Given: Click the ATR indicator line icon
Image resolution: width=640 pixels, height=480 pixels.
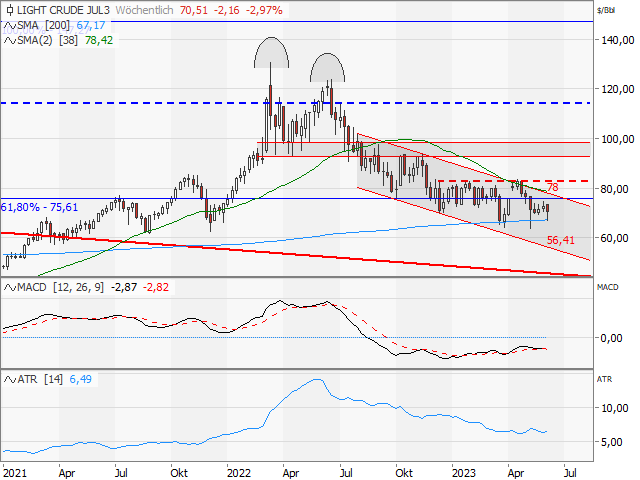Looking at the screenshot, I should click(9, 380).
